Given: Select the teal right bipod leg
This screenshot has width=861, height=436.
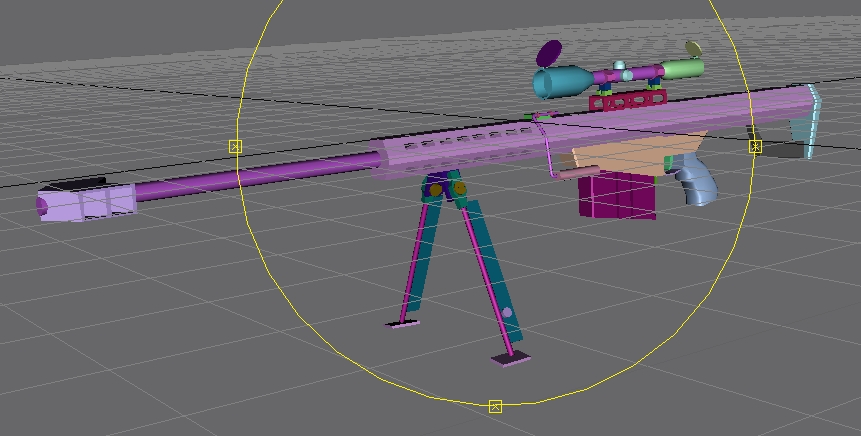Looking at the screenshot, I should [x=493, y=270].
